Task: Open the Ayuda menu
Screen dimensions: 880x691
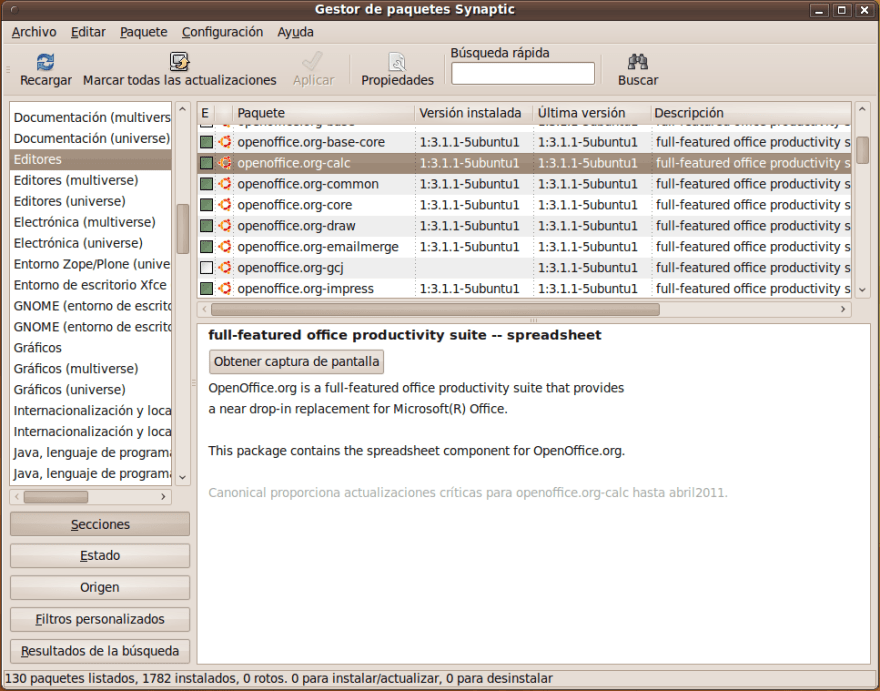Action: click(295, 32)
